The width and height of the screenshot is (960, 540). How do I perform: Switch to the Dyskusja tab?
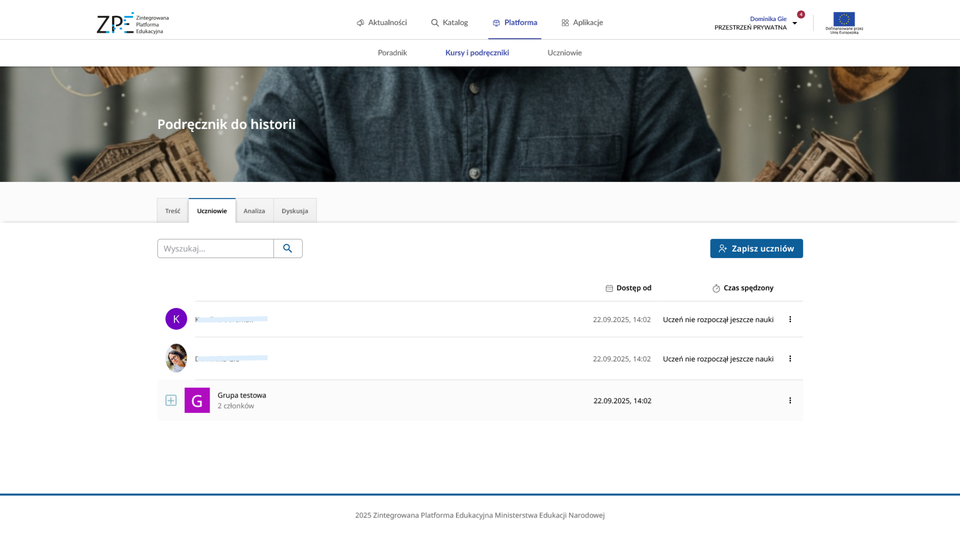tap(295, 211)
